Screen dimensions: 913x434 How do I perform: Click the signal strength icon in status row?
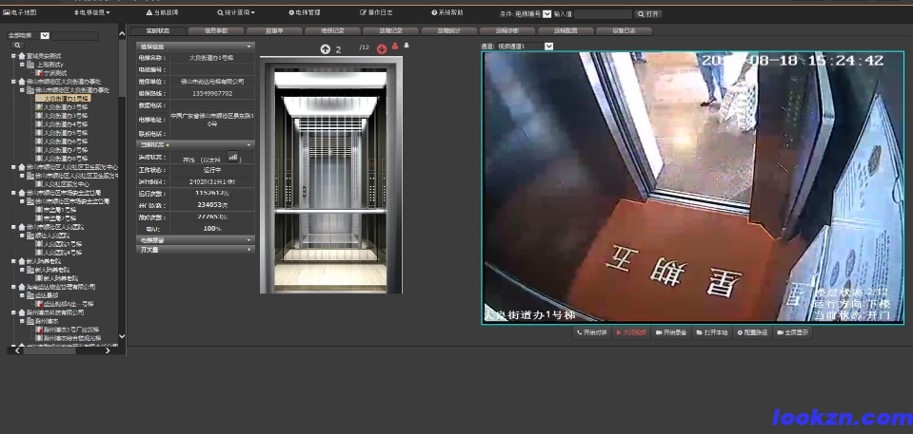click(234, 157)
